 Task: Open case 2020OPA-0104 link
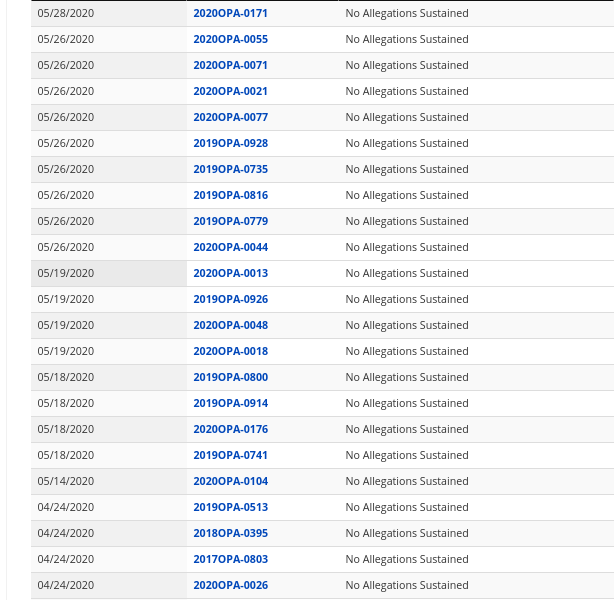(231, 481)
